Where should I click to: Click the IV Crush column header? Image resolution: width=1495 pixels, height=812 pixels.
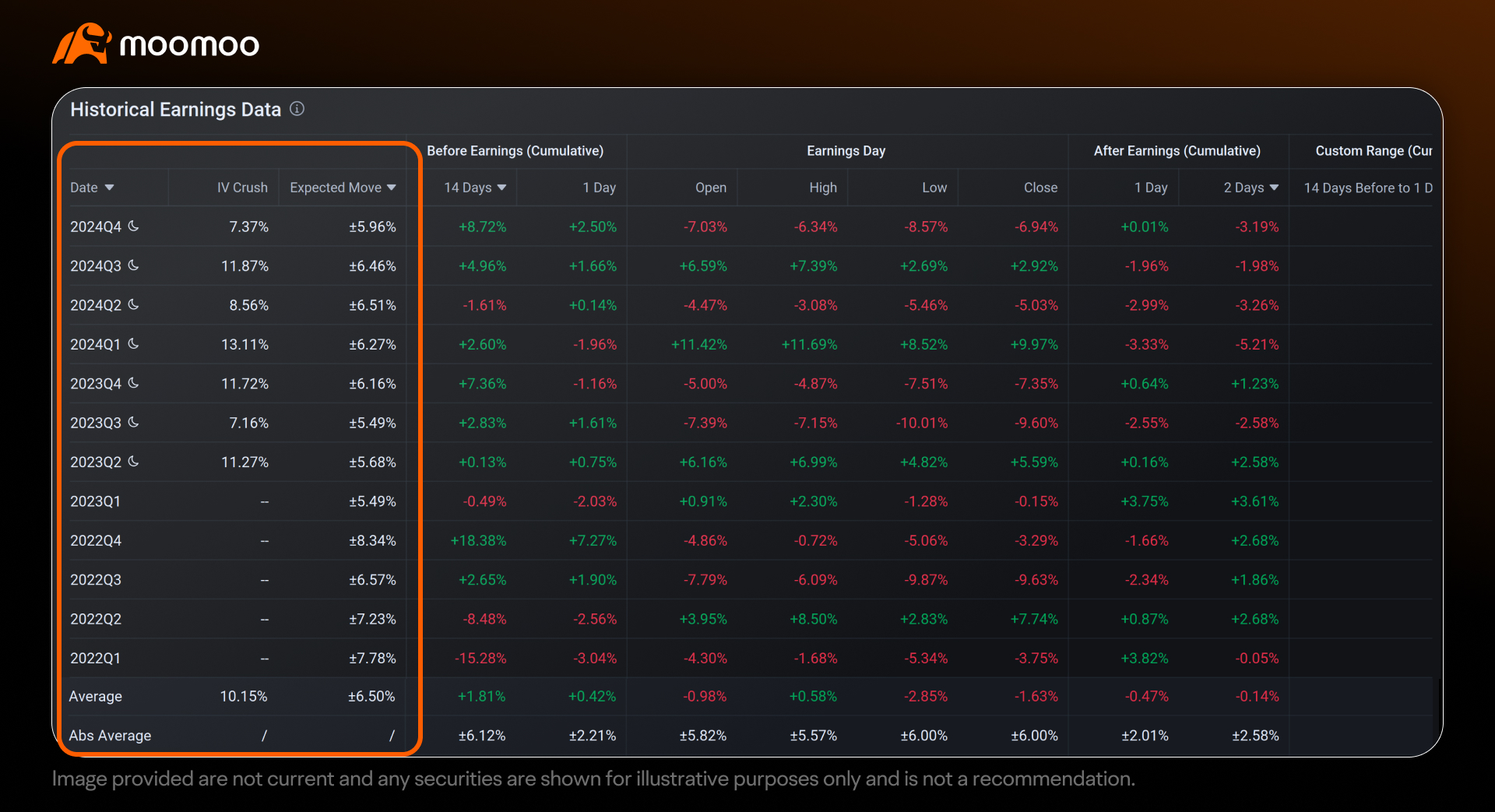click(x=241, y=187)
